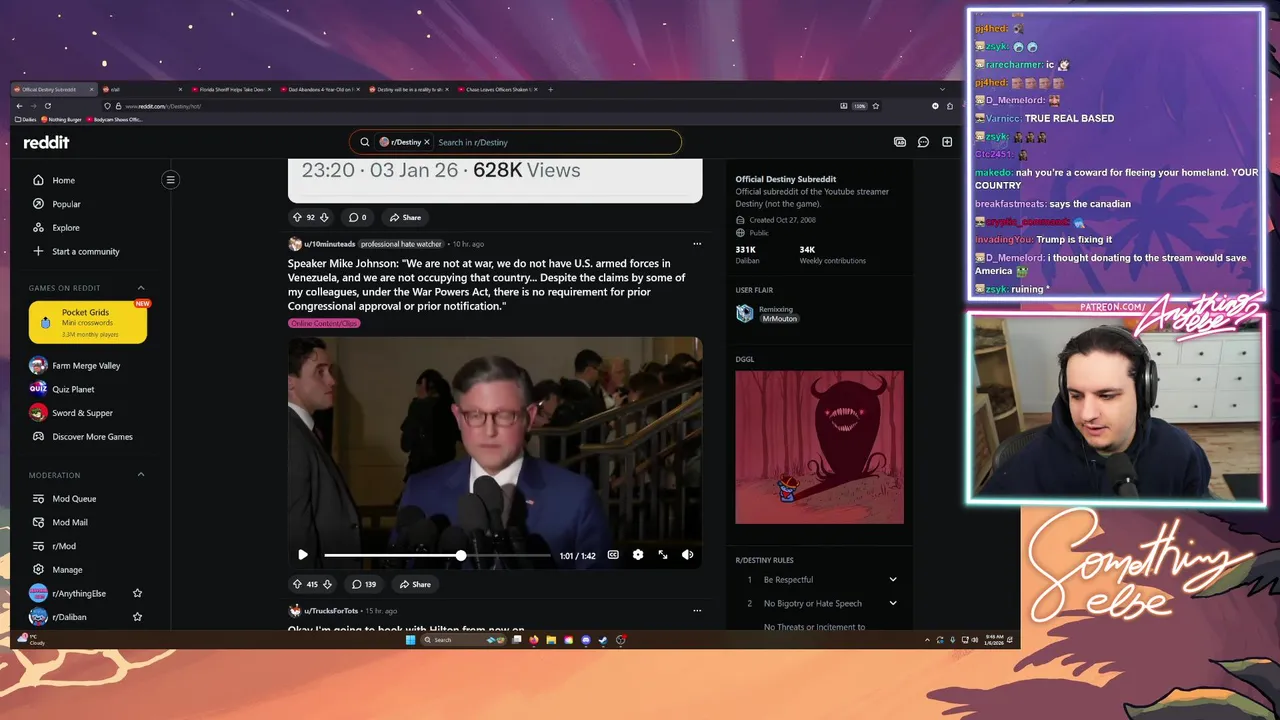Open the 139 comments on the post
The height and width of the screenshot is (720, 1280).
364,584
